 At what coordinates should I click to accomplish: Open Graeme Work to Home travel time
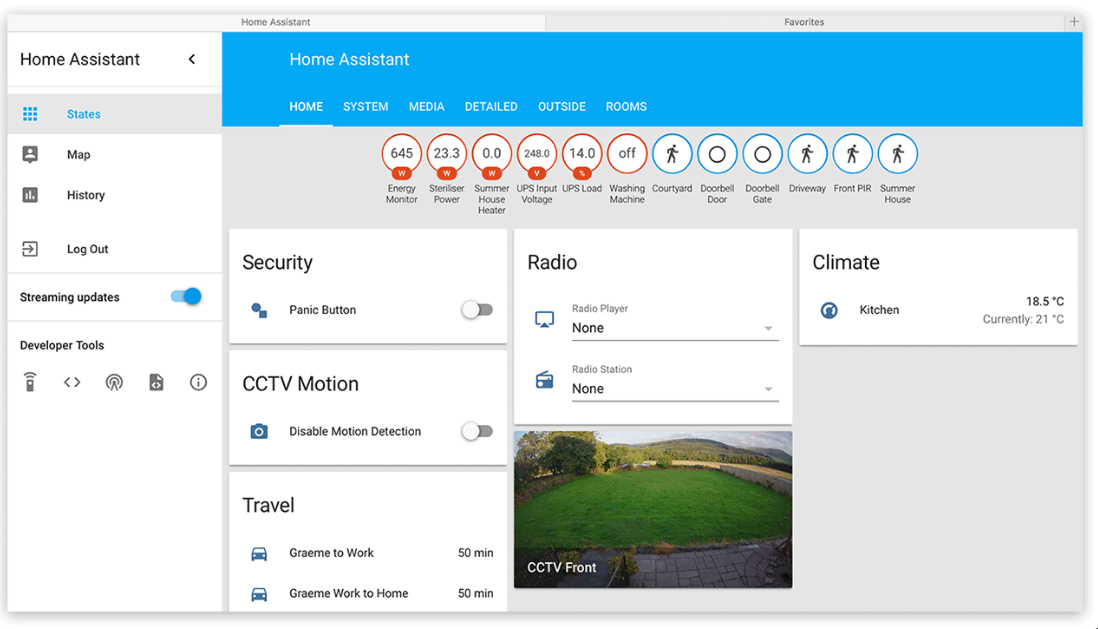point(368,593)
